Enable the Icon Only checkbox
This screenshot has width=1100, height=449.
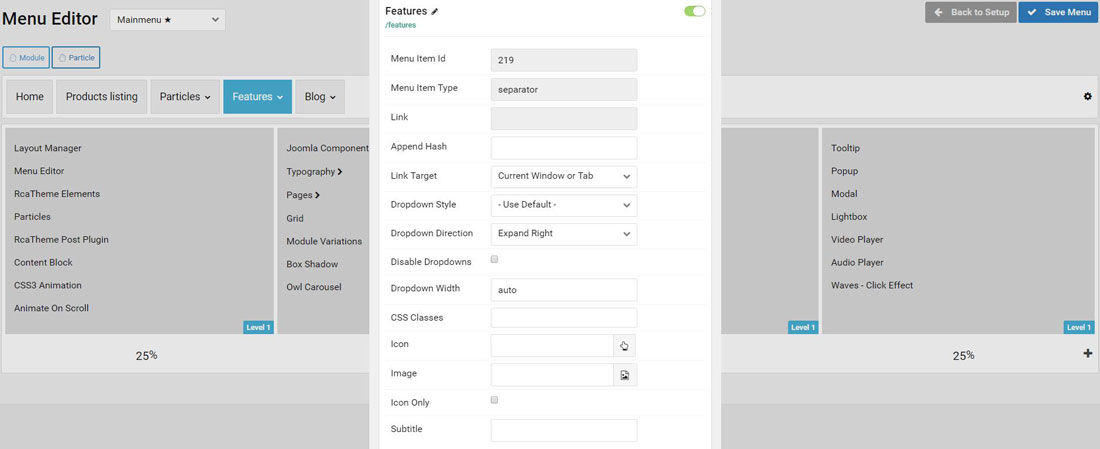(495, 400)
